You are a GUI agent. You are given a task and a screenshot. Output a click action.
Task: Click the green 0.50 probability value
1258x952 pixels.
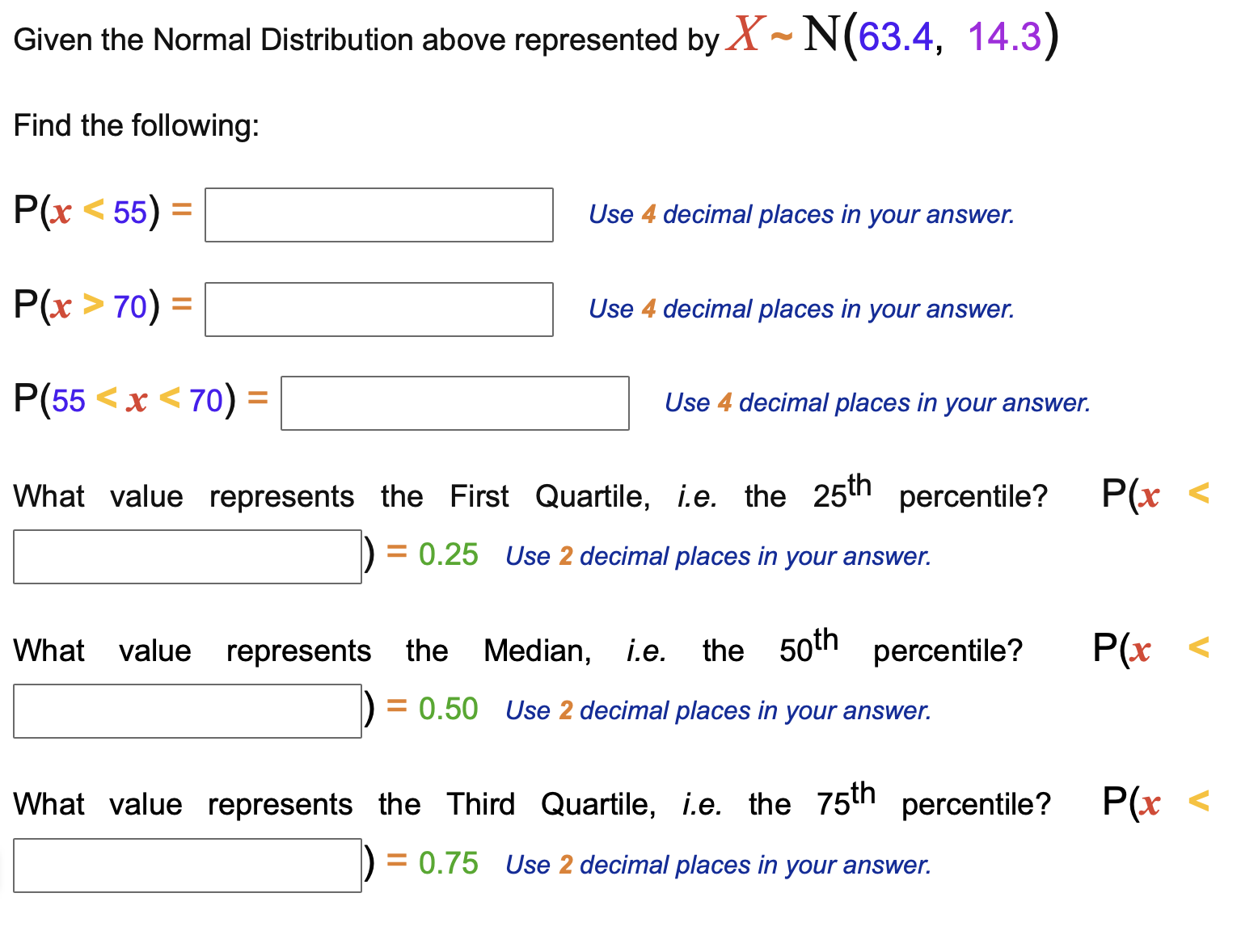[449, 709]
